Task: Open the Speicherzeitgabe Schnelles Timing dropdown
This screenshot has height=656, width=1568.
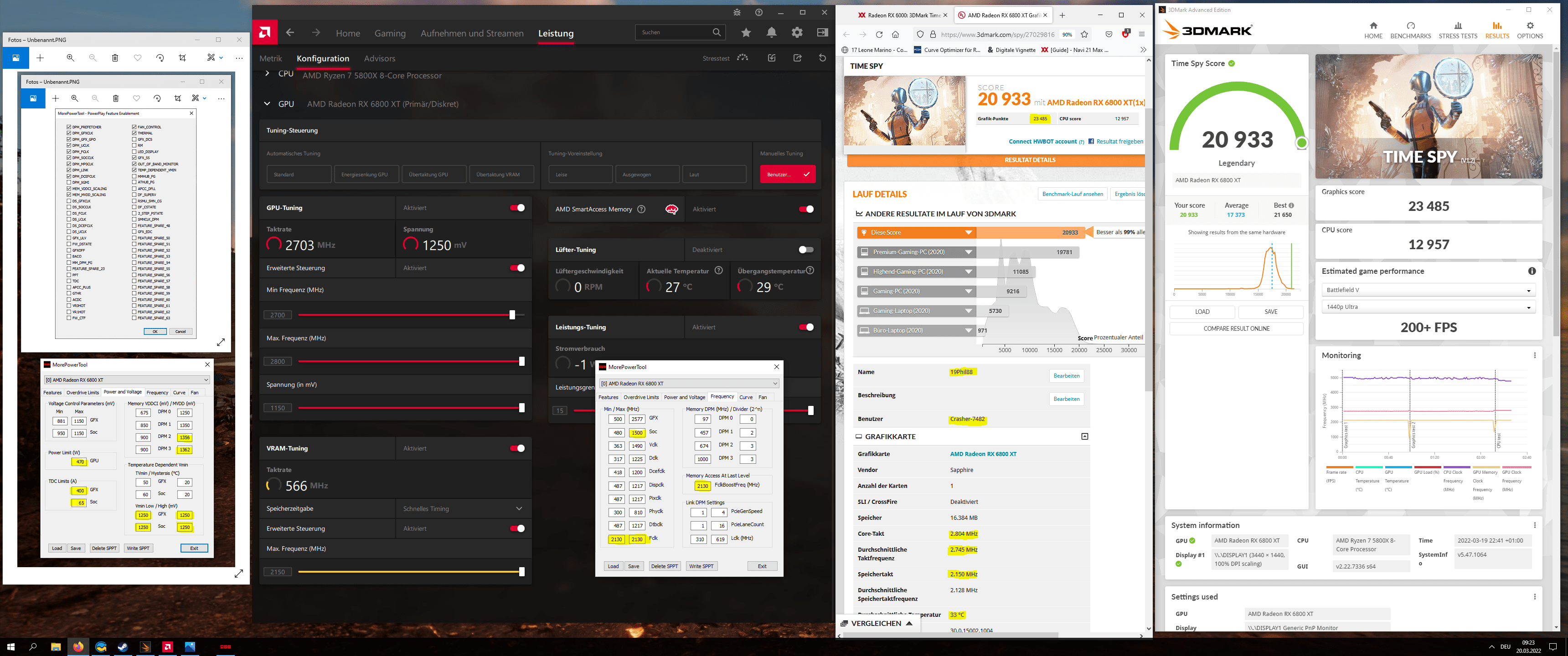Action: point(463,509)
